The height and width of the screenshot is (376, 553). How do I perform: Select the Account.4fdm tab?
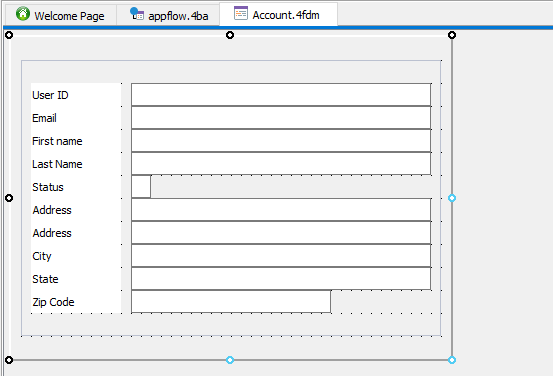[278, 14]
